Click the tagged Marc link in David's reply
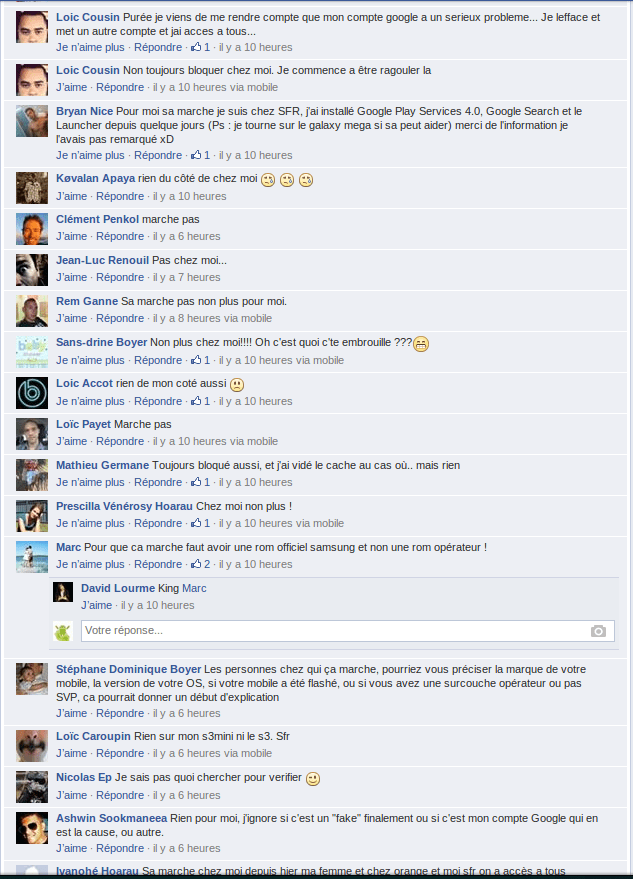The width and height of the screenshot is (633, 879). pos(194,588)
